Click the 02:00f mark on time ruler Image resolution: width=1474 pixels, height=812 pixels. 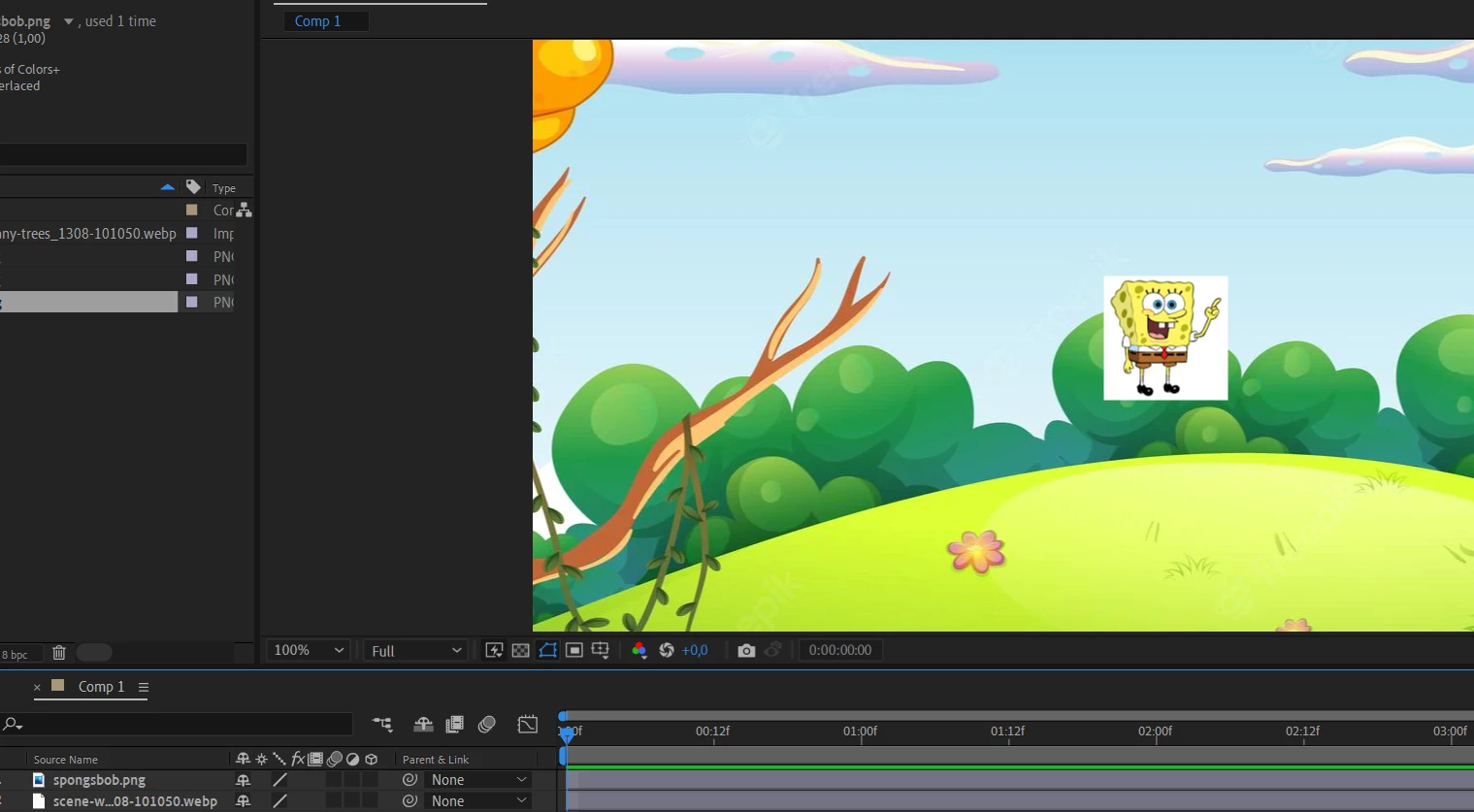pos(1155,731)
